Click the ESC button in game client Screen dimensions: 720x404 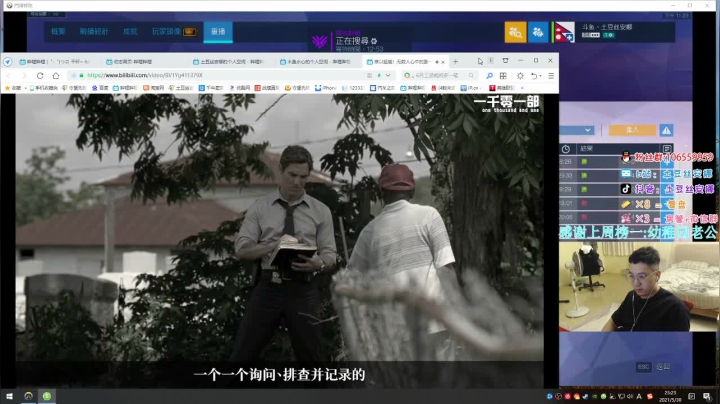click(x=643, y=367)
